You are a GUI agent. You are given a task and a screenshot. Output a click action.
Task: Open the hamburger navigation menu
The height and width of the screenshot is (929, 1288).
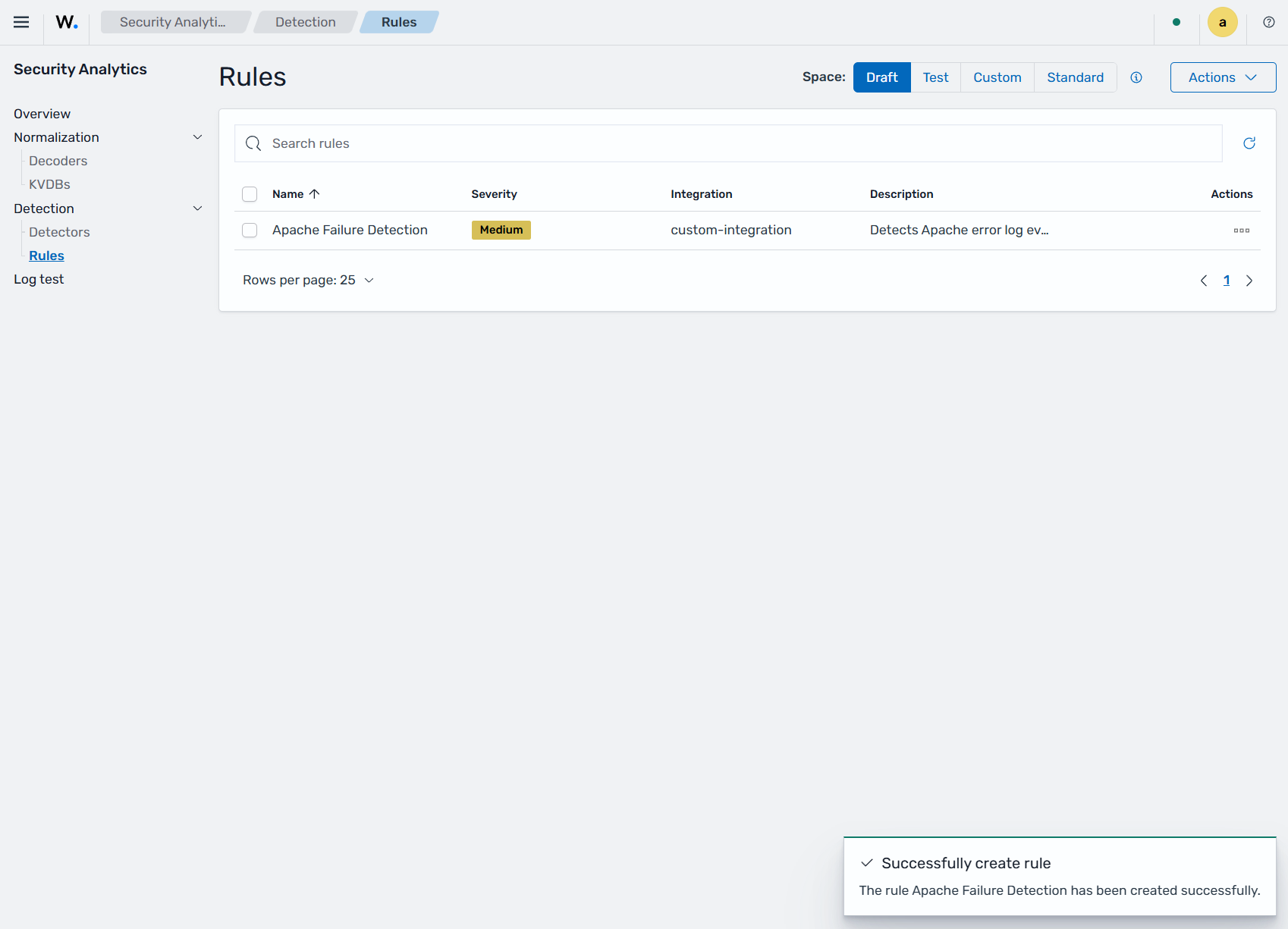pos(21,22)
